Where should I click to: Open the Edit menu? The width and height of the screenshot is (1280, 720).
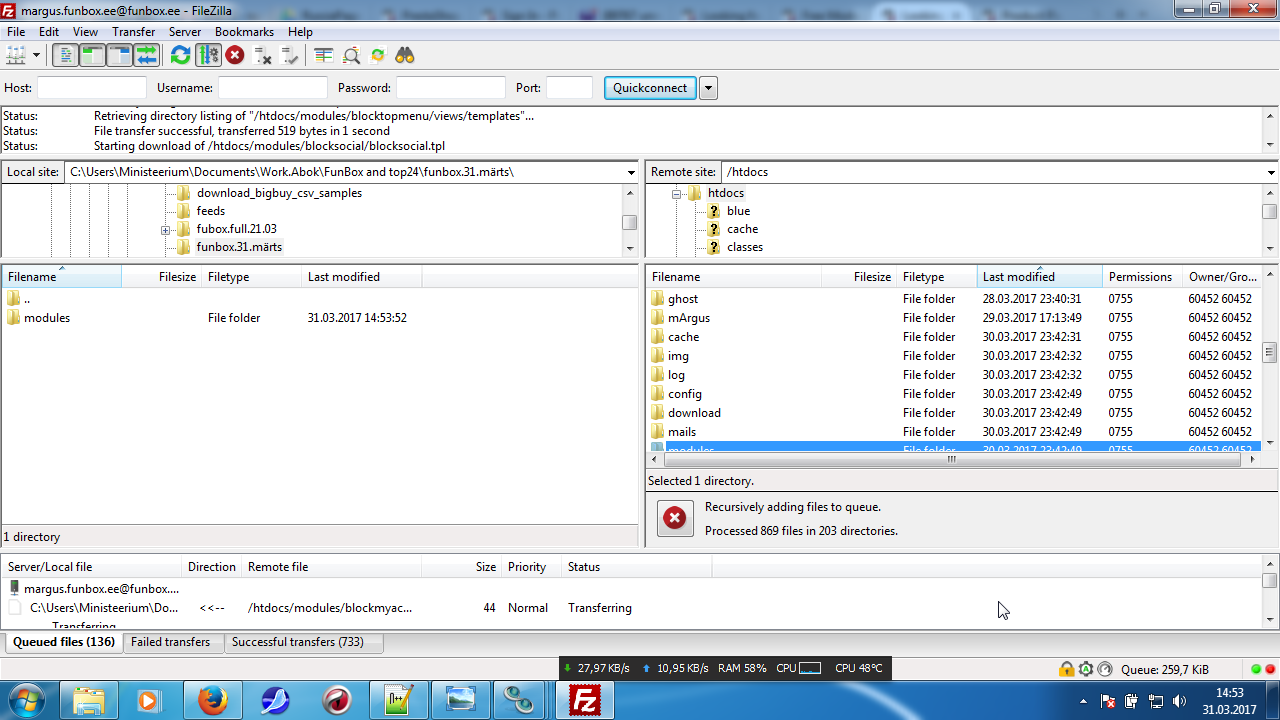click(x=49, y=32)
